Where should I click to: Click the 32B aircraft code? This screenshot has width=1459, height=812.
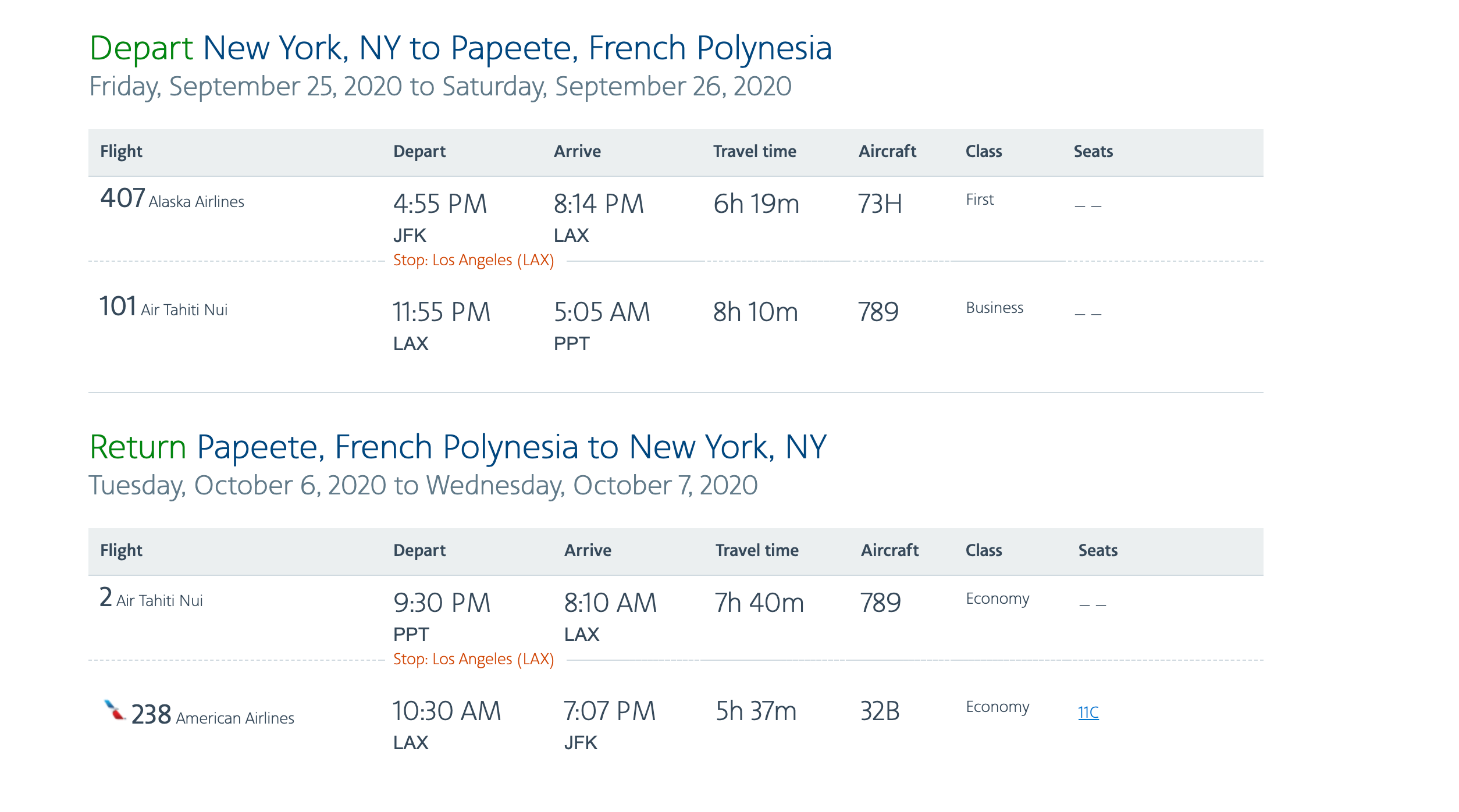pos(880,711)
